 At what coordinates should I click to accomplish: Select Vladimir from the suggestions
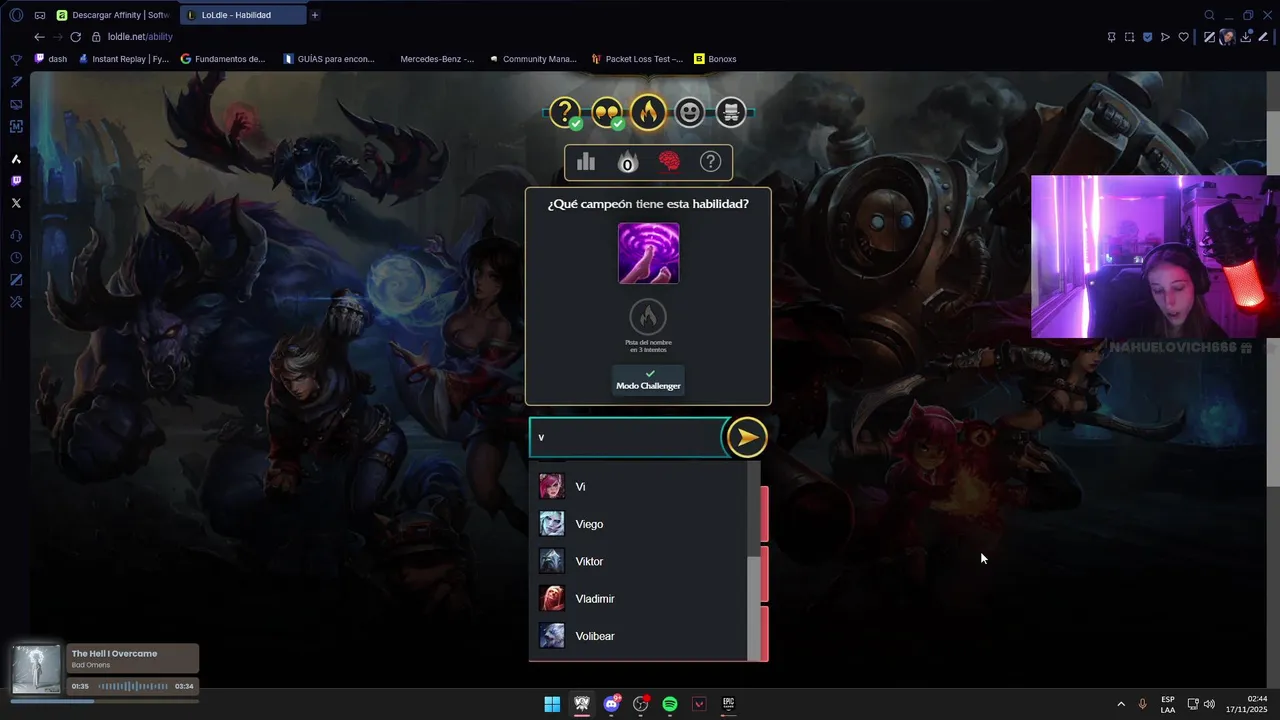[x=638, y=599]
